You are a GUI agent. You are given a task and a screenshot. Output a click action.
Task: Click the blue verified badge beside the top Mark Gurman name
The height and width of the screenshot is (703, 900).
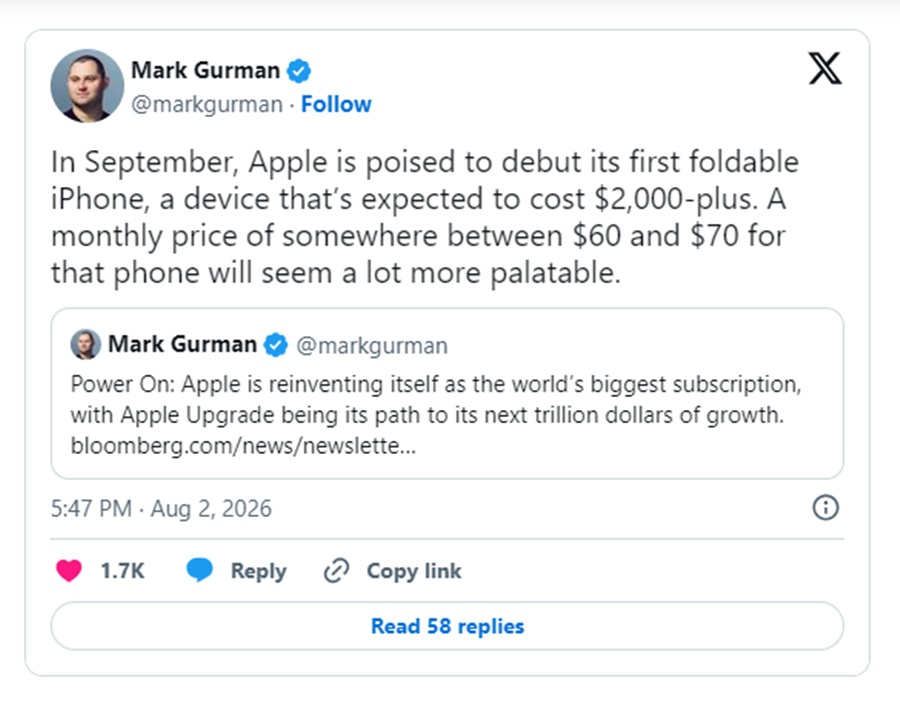299,71
